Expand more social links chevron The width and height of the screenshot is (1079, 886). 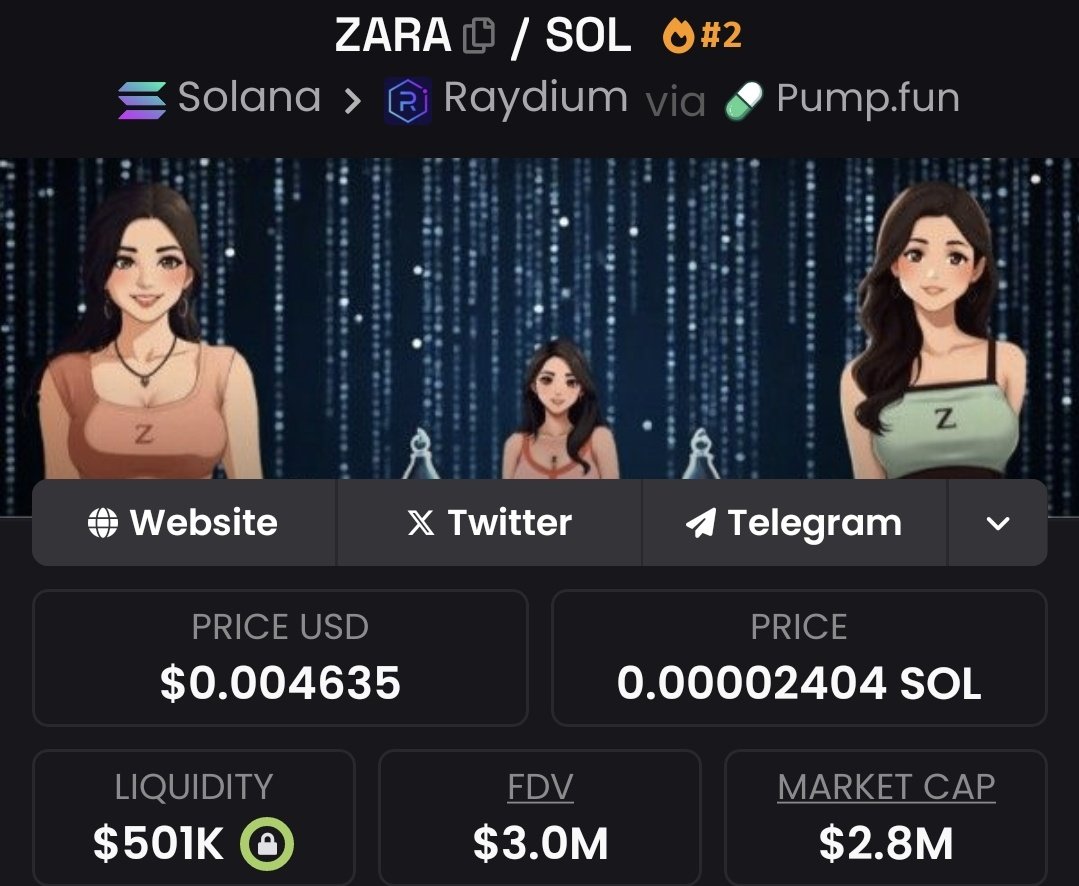coord(998,523)
